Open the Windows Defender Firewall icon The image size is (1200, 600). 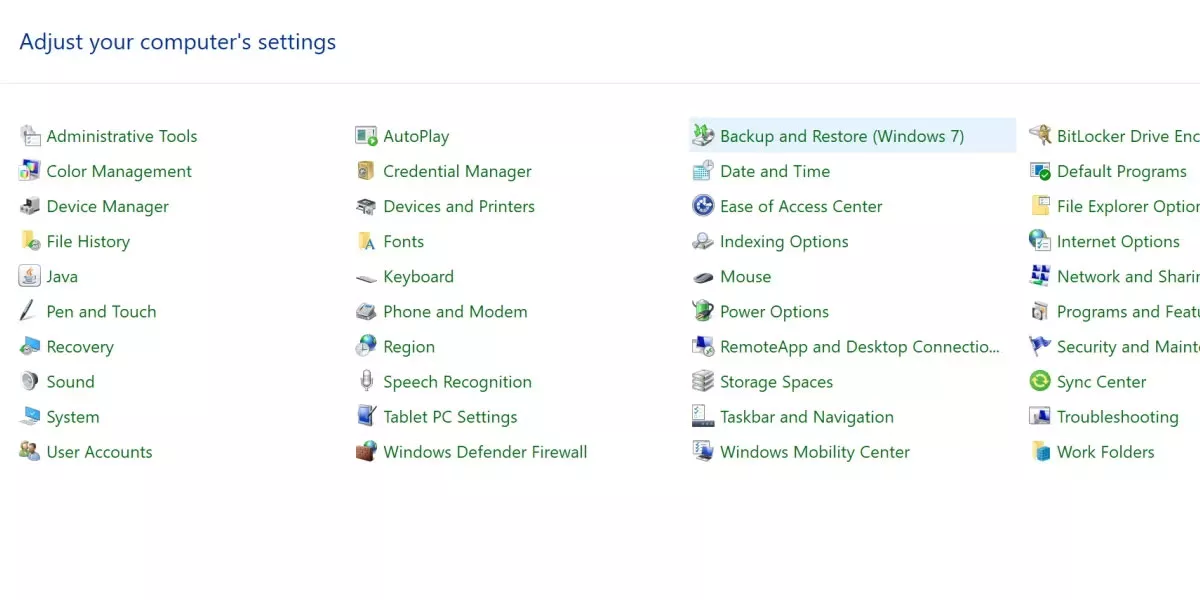coord(366,452)
